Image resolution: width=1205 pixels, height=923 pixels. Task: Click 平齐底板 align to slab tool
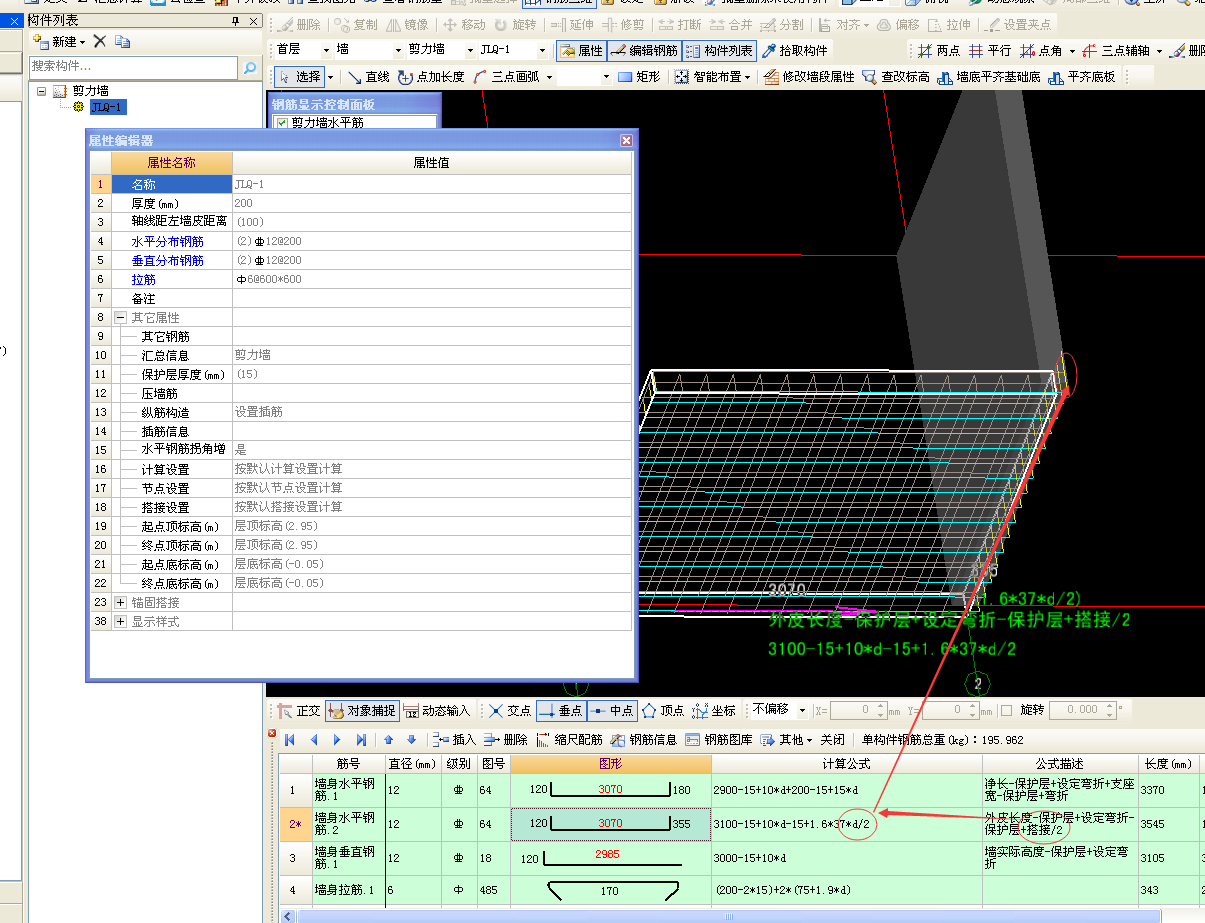(1081, 76)
